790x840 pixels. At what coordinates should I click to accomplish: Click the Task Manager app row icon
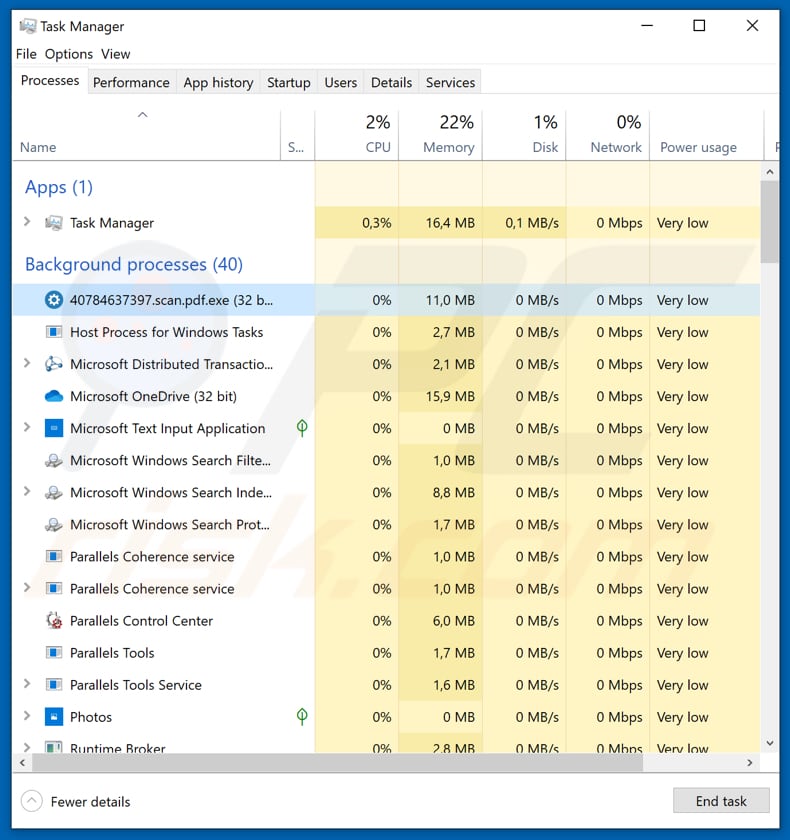[x=54, y=223]
